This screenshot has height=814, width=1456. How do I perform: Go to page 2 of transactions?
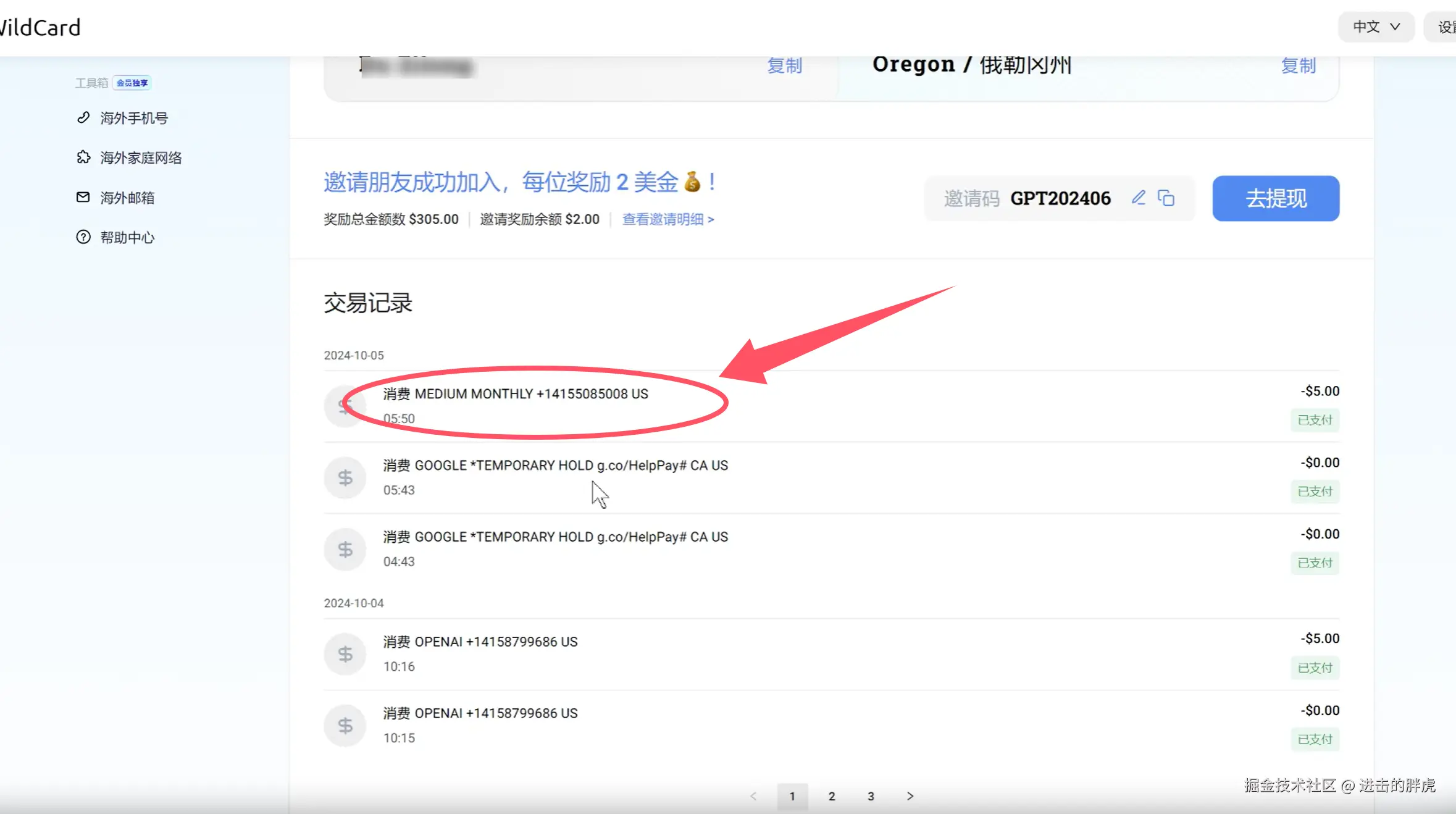832,796
